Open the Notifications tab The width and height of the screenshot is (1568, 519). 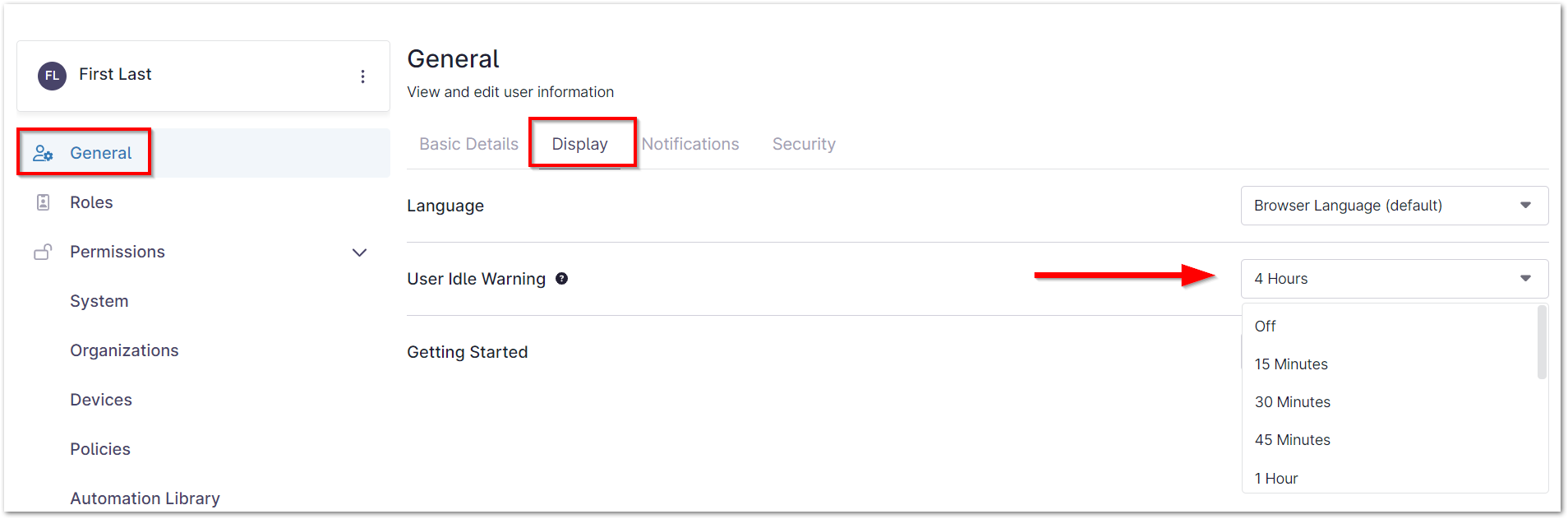[690, 144]
